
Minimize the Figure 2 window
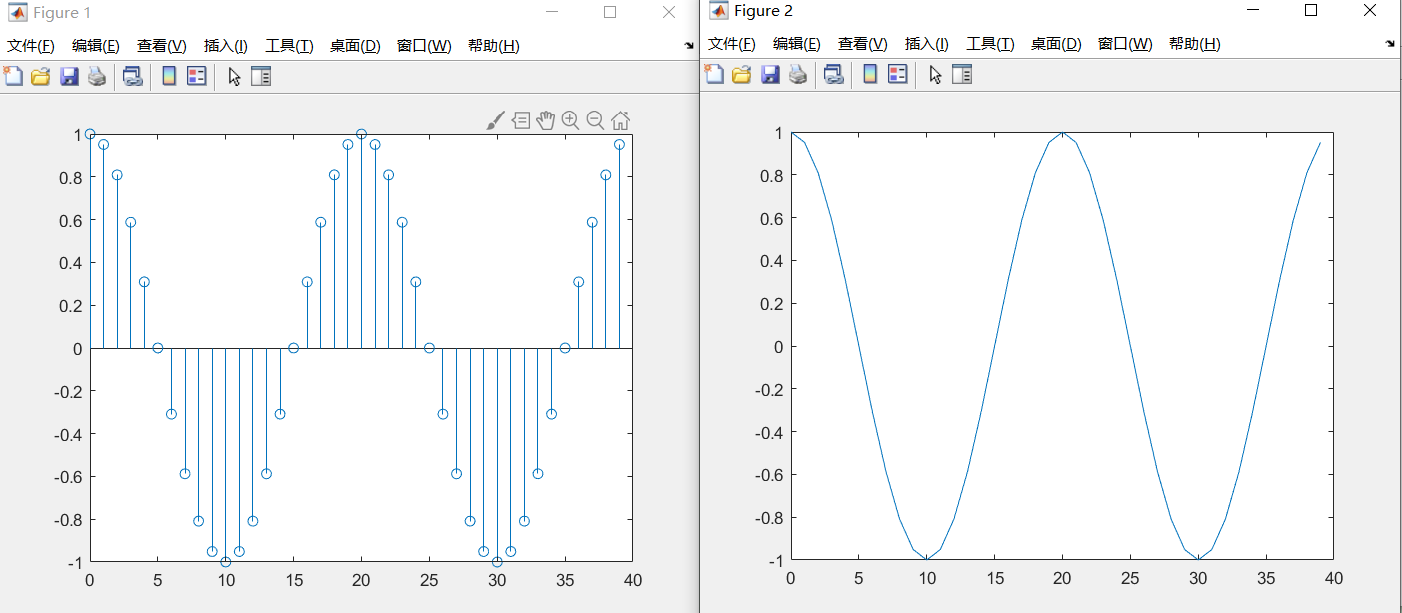point(1252,10)
